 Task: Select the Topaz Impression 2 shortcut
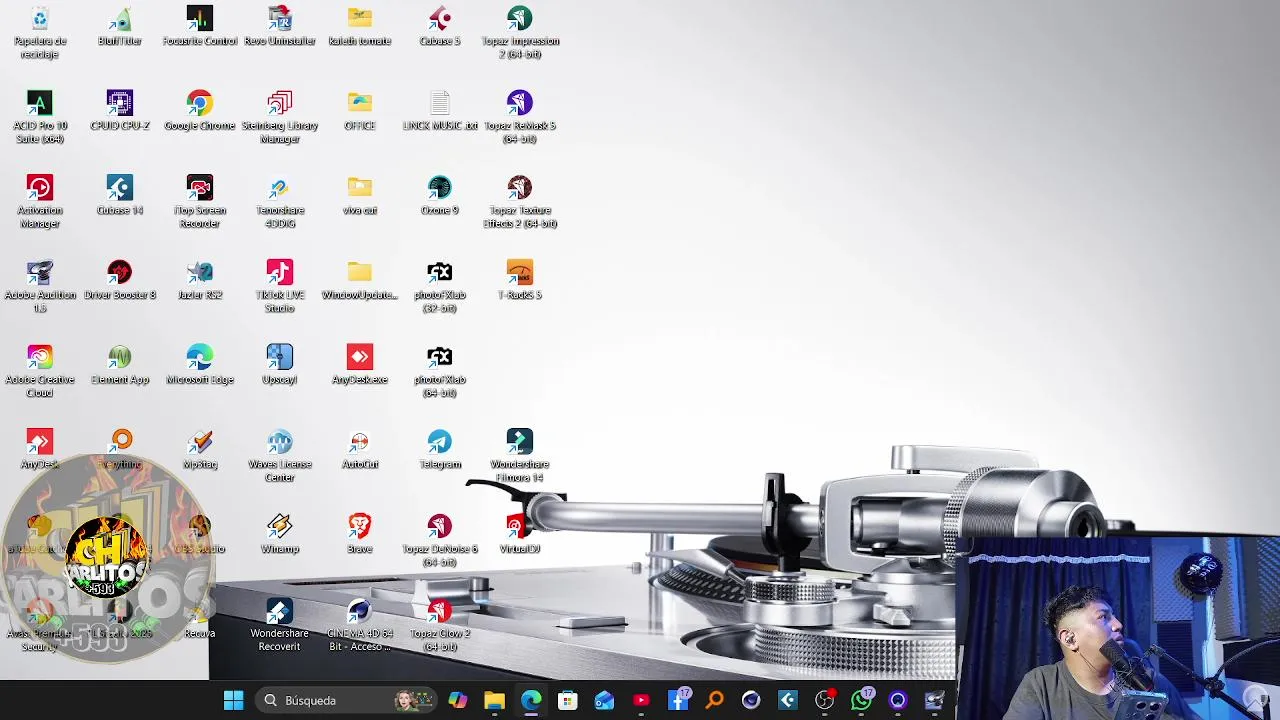point(520,31)
